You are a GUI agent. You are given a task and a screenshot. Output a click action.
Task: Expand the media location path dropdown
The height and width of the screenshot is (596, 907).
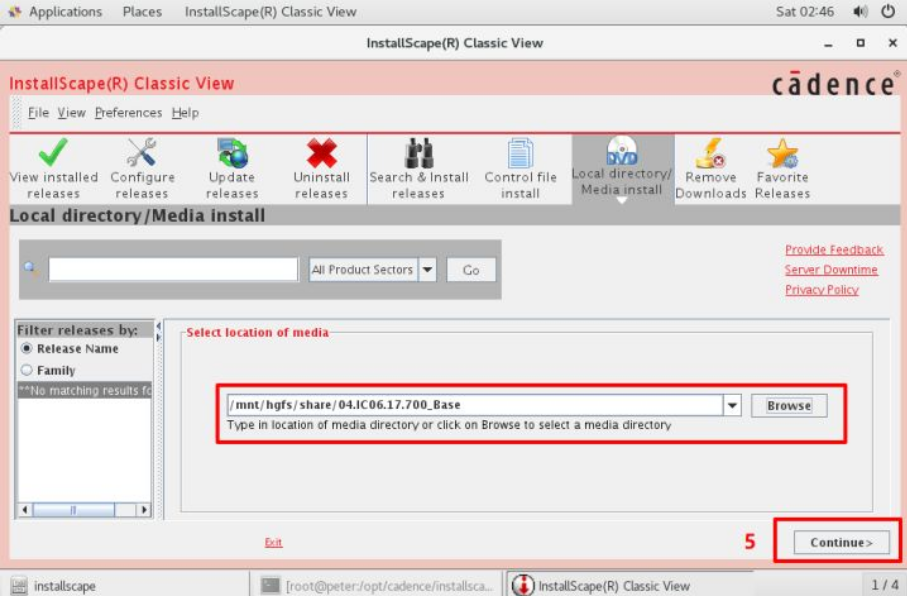734,405
